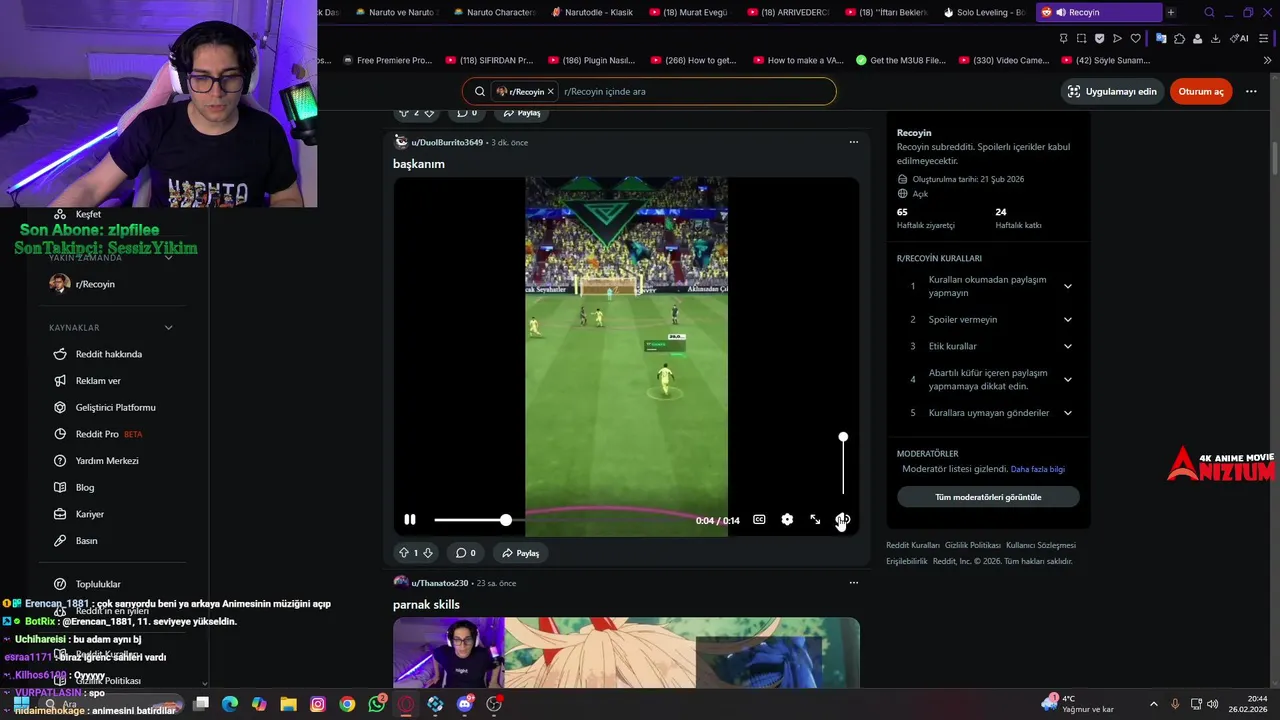Image resolution: width=1280 pixels, height=720 pixels.
Task: Open user profile u/DuolBurrito3649
Action: (x=447, y=142)
